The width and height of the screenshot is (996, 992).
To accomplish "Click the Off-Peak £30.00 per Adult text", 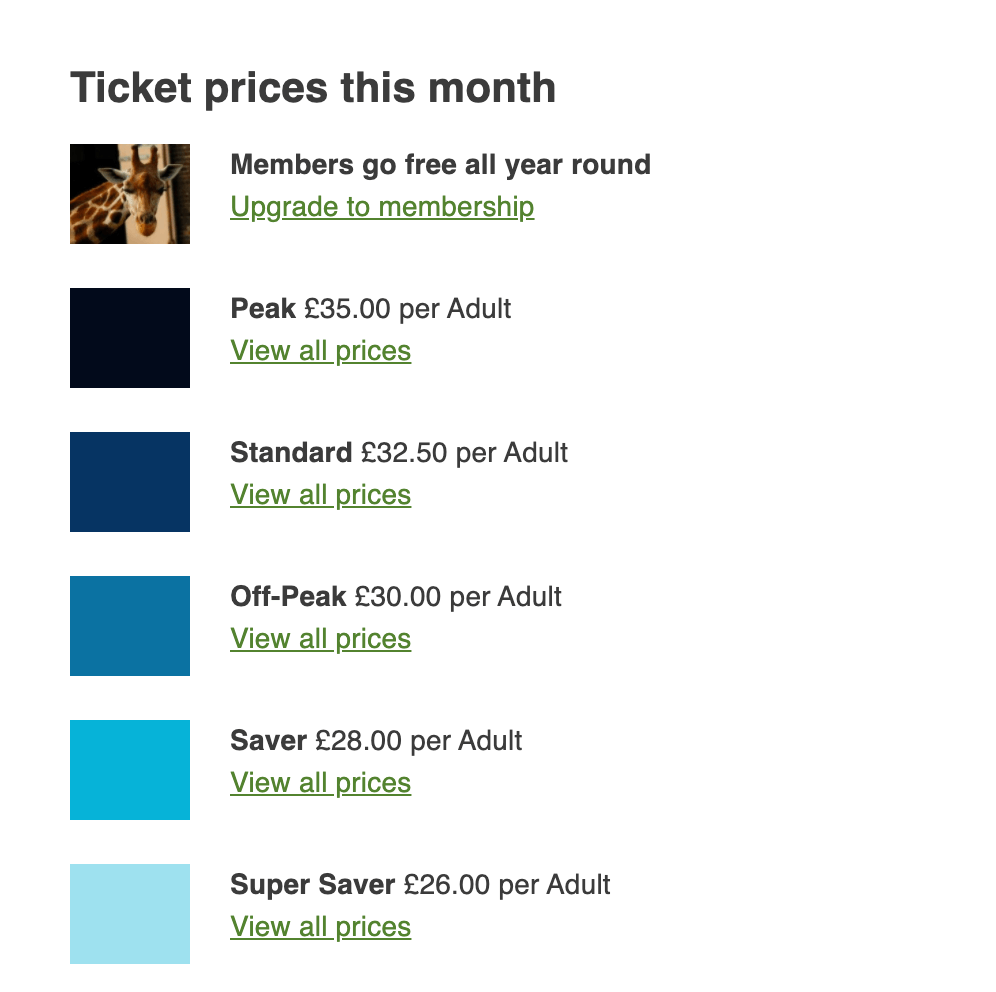I will [396, 597].
